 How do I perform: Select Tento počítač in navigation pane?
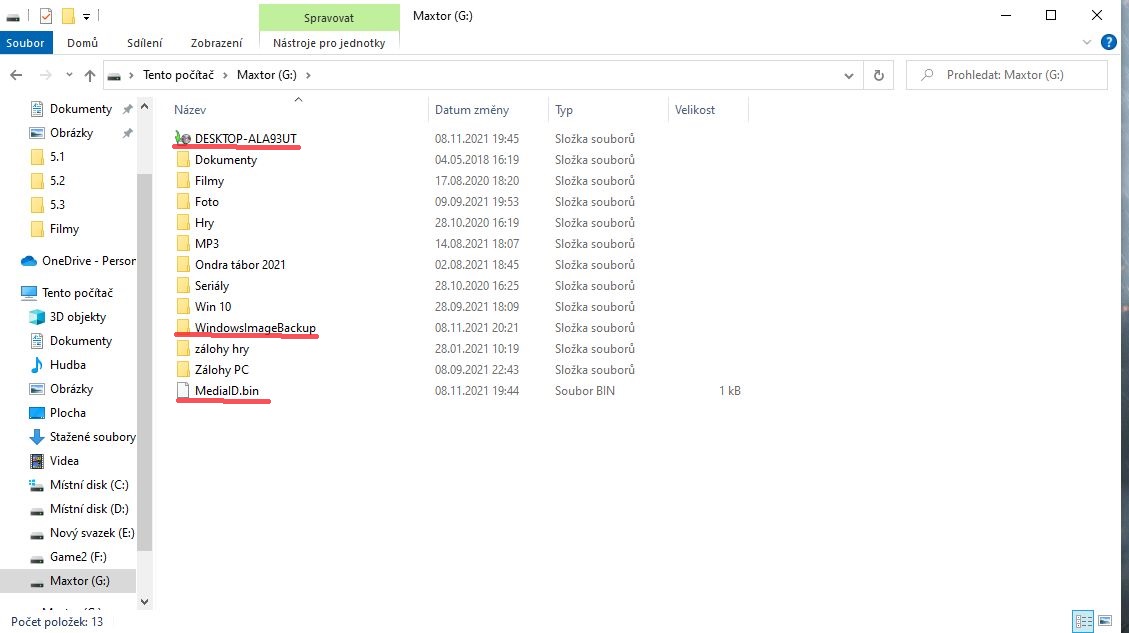click(77, 292)
